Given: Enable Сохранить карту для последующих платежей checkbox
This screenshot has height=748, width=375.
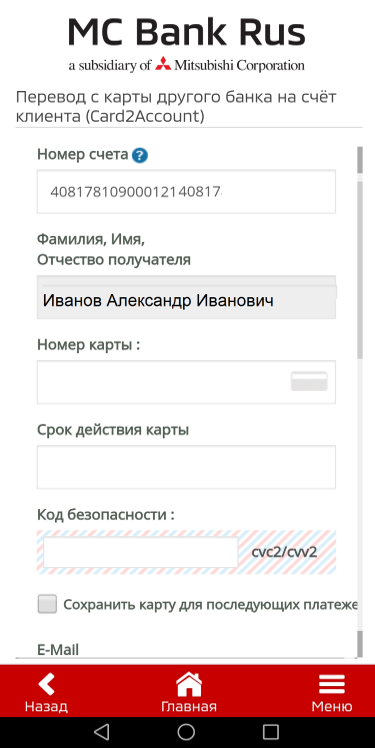Looking at the screenshot, I should click(x=47, y=604).
